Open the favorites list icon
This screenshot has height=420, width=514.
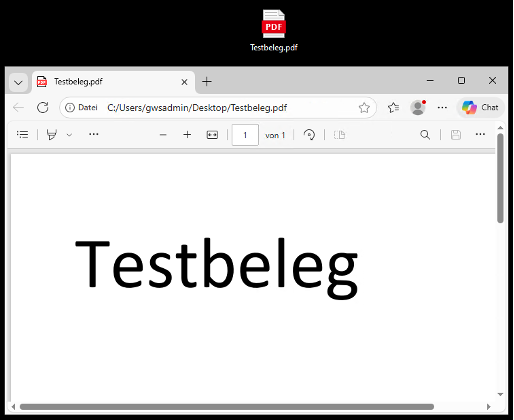pos(393,108)
